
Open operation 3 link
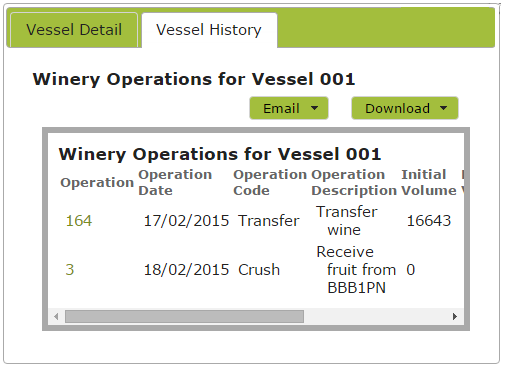(x=70, y=269)
